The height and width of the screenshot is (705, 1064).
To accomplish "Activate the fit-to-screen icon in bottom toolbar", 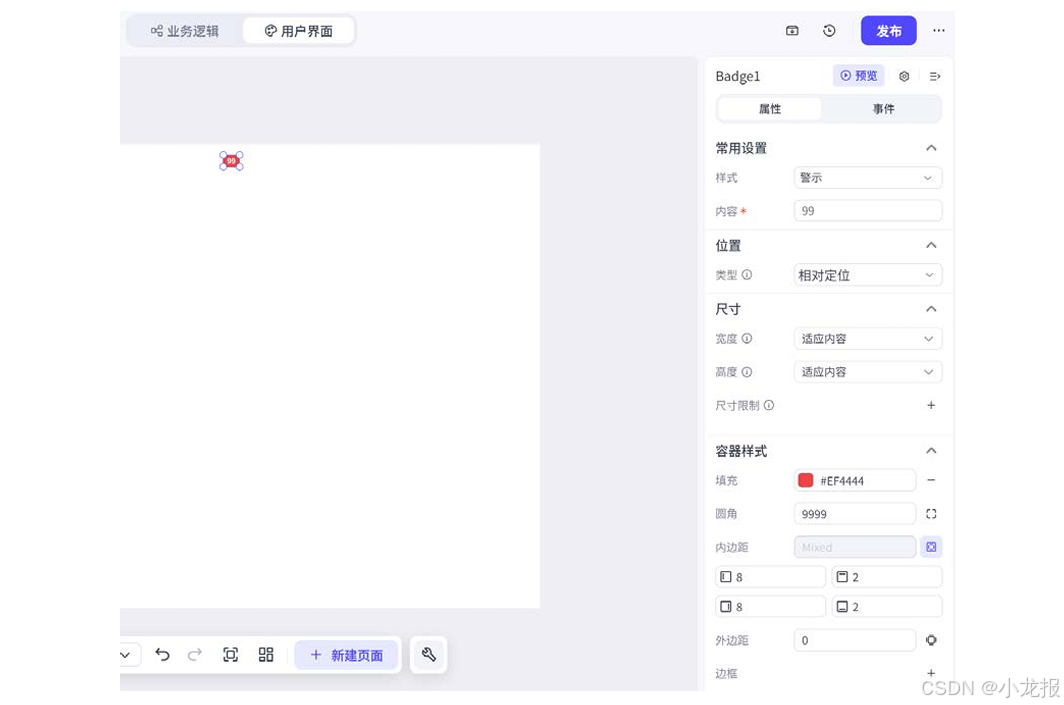I will pyautogui.click(x=231, y=653).
